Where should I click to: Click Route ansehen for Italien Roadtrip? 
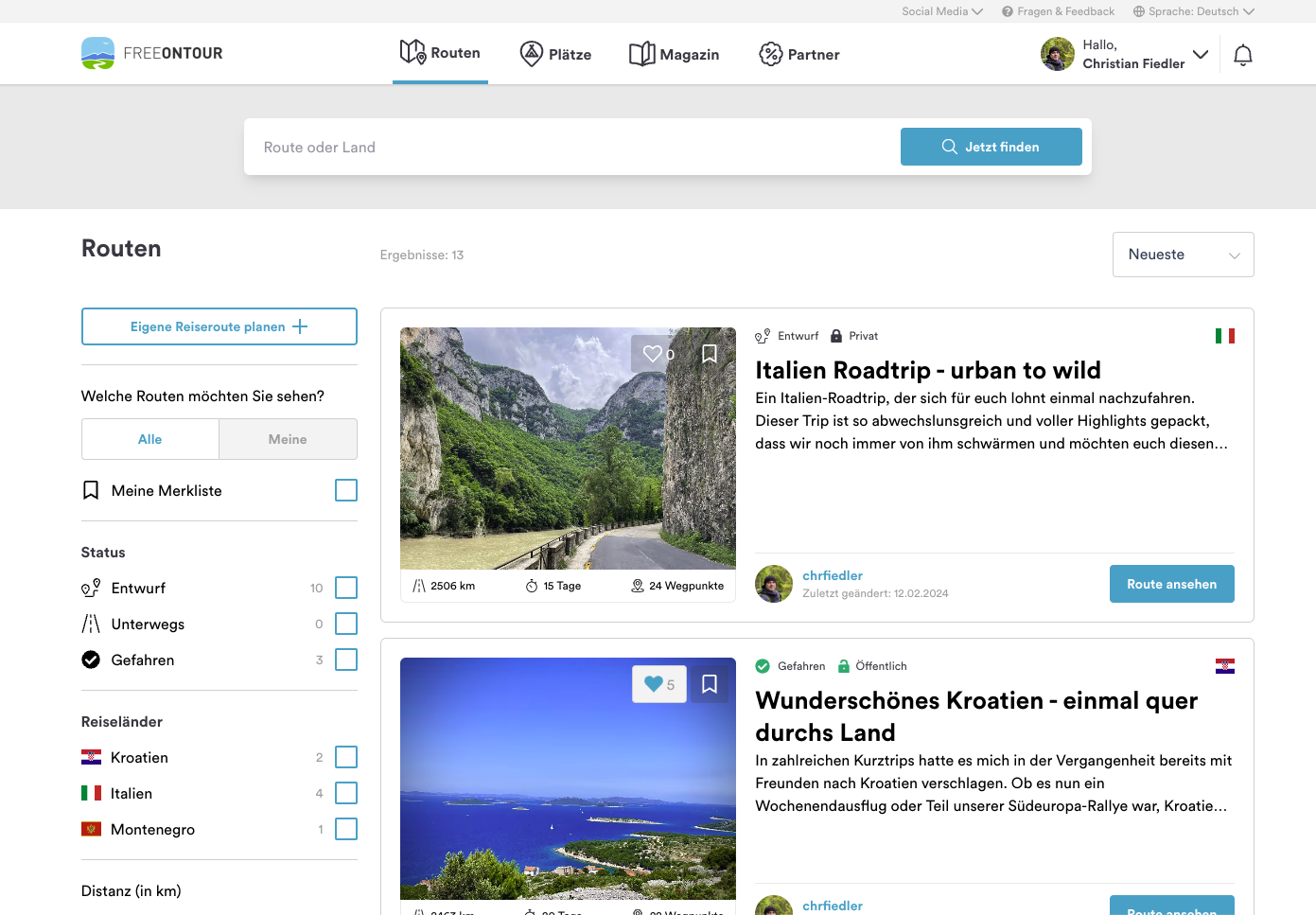click(x=1172, y=584)
